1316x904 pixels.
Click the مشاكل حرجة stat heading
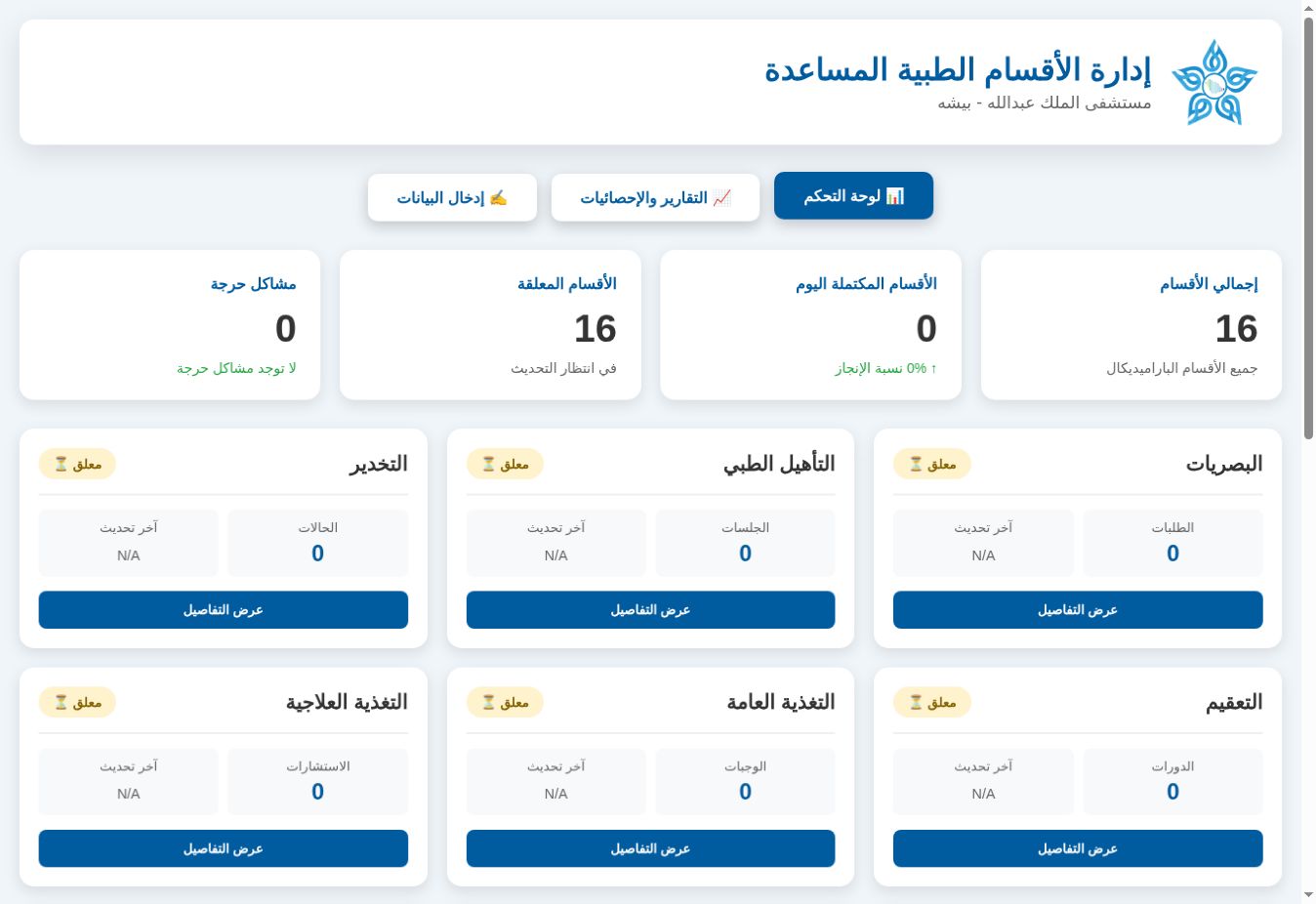pos(254,284)
